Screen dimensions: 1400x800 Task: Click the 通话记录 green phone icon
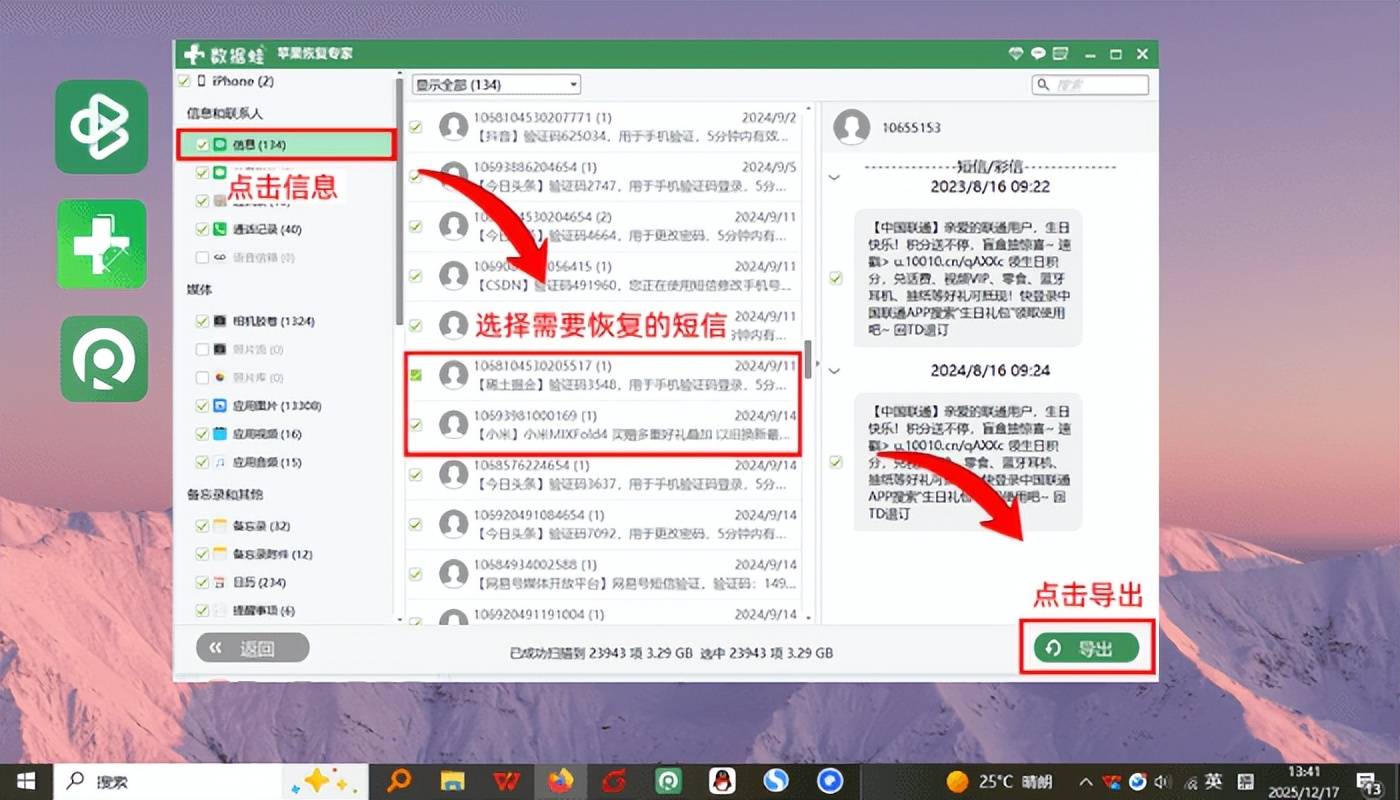(x=220, y=229)
